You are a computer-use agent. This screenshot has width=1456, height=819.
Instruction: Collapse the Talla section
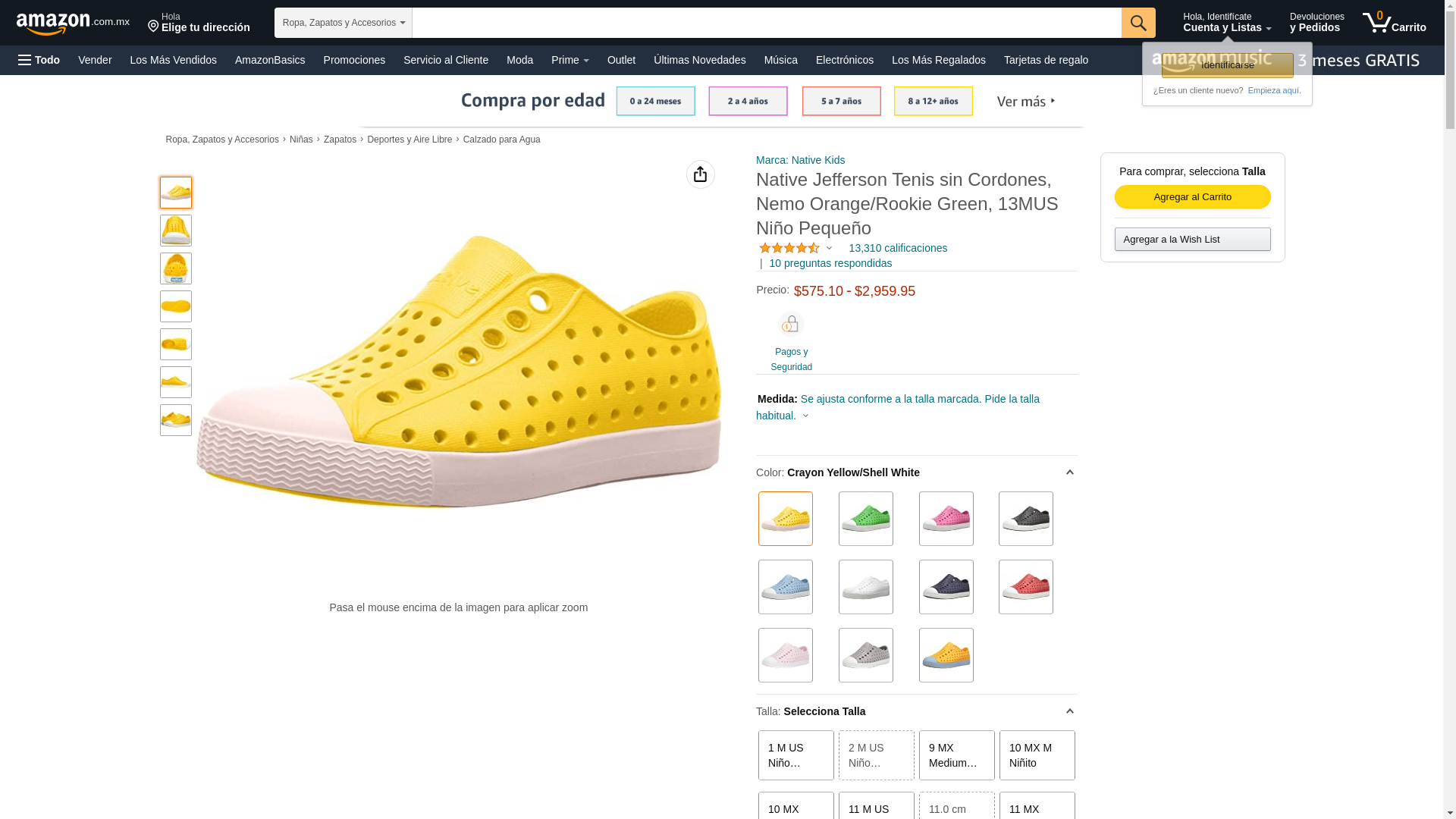[1069, 711]
